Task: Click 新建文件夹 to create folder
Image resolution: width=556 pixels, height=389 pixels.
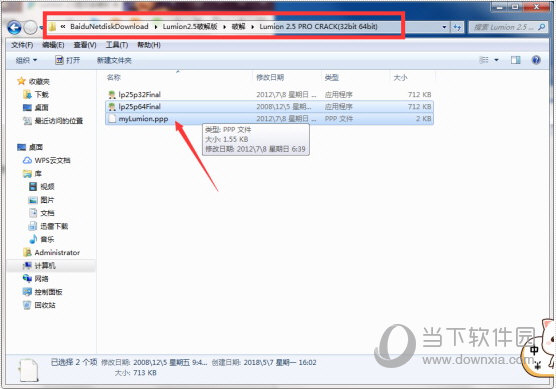Action: [x=114, y=60]
